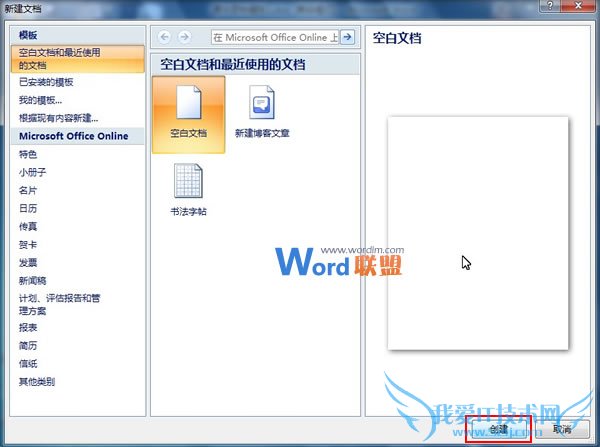Image resolution: width=600 pixels, height=447 pixels.
Task: Select 空白文档和最近使用的文档 in sidebar
Action: pos(78,59)
